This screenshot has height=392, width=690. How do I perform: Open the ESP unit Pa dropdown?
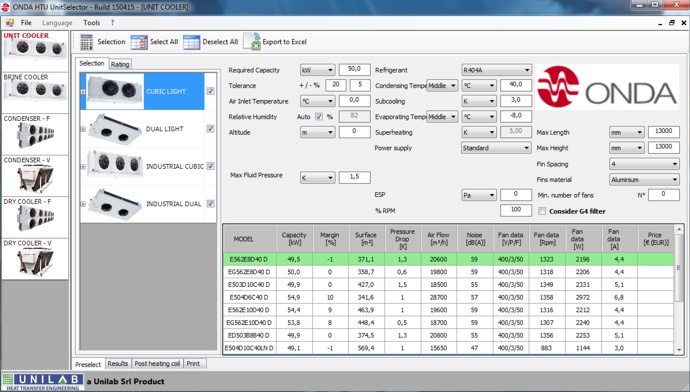[x=479, y=195]
